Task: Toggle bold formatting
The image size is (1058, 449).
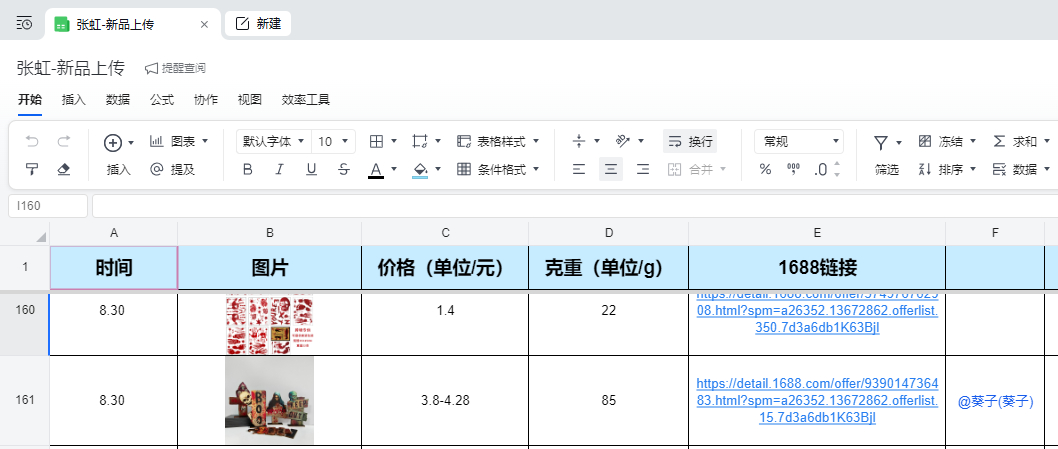Action: (248, 169)
